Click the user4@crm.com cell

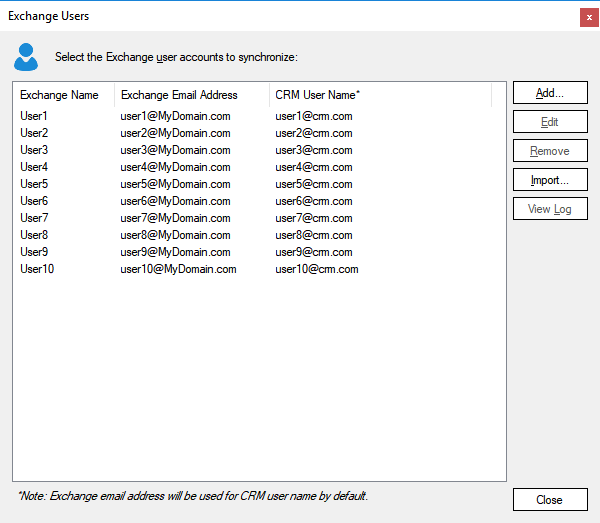pos(314,167)
